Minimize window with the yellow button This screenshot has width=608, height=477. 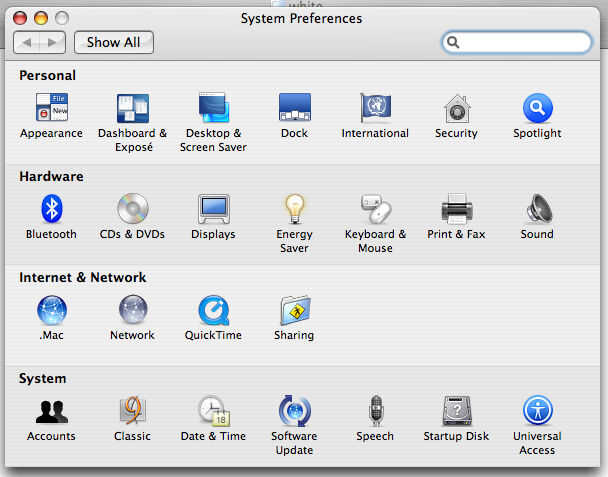[x=41, y=18]
